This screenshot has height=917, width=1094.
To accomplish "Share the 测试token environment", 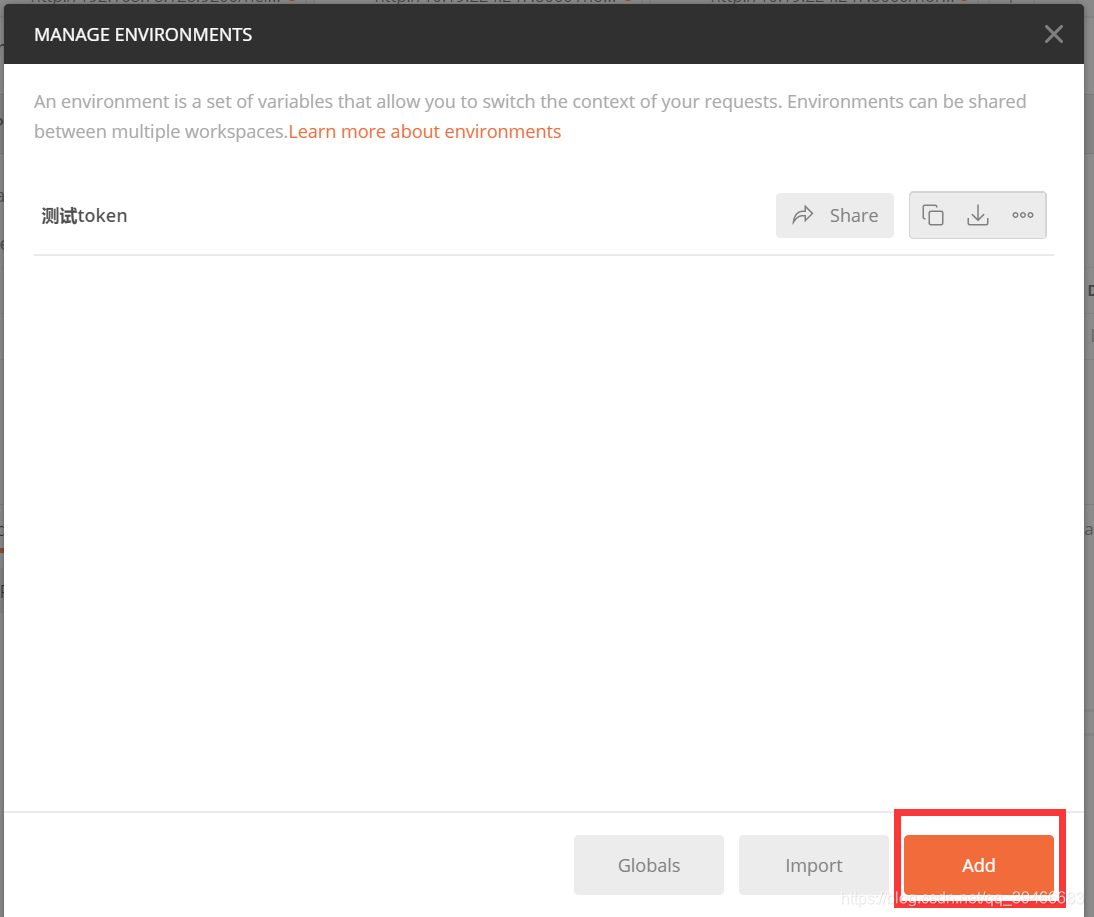I will coord(834,215).
